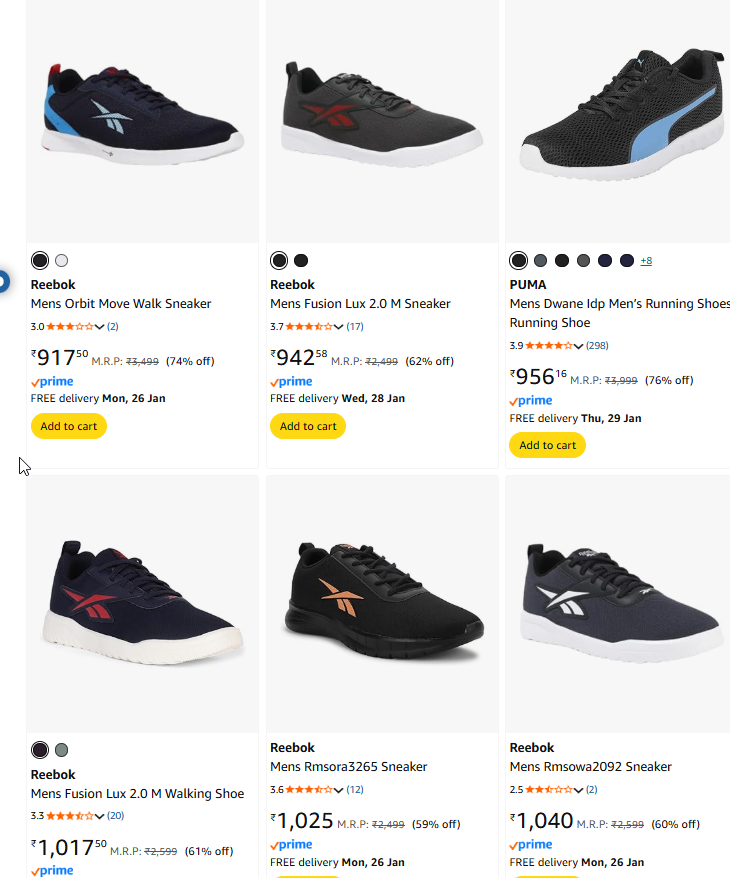Select the white color swatch for Orbit Move Sneaker
The width and height of the screenshot is (730, 878).
(62, 261)
